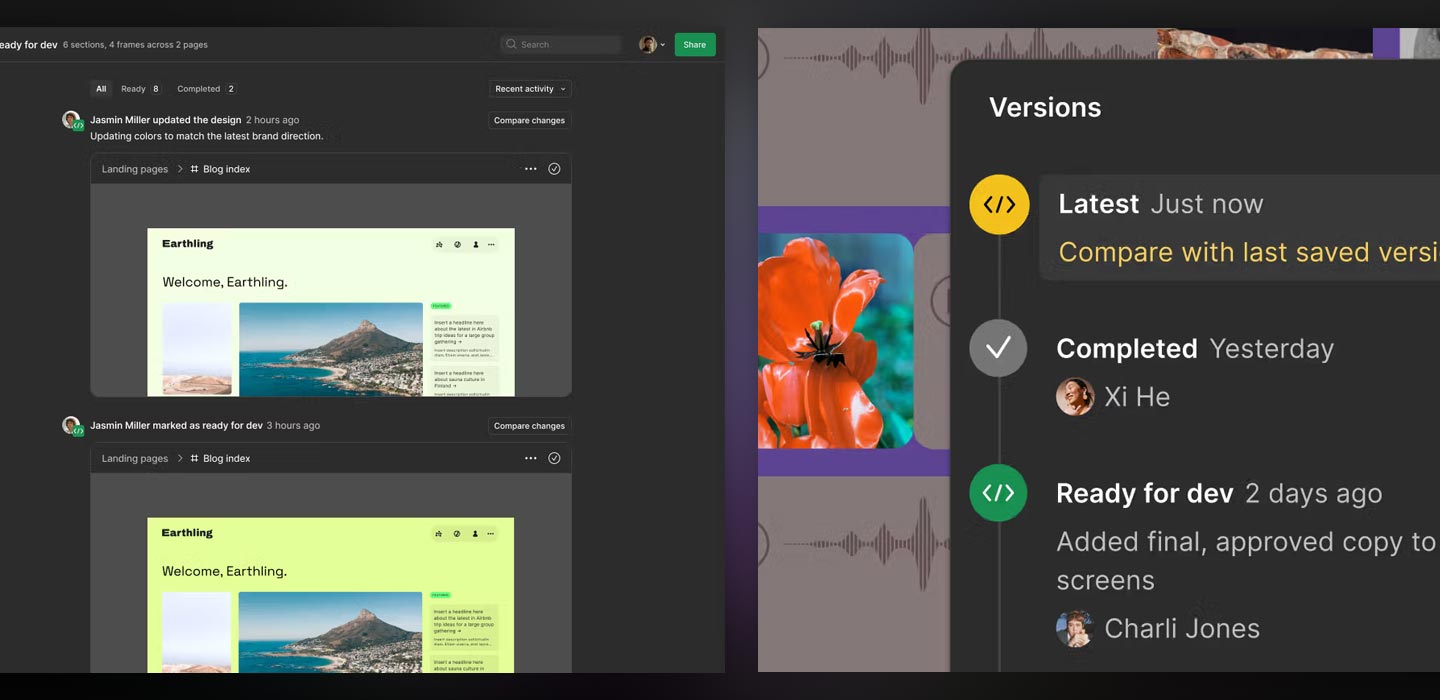
Task: Click Charli Jones's avatar in Versions
Action: [x=1075, y=629]
